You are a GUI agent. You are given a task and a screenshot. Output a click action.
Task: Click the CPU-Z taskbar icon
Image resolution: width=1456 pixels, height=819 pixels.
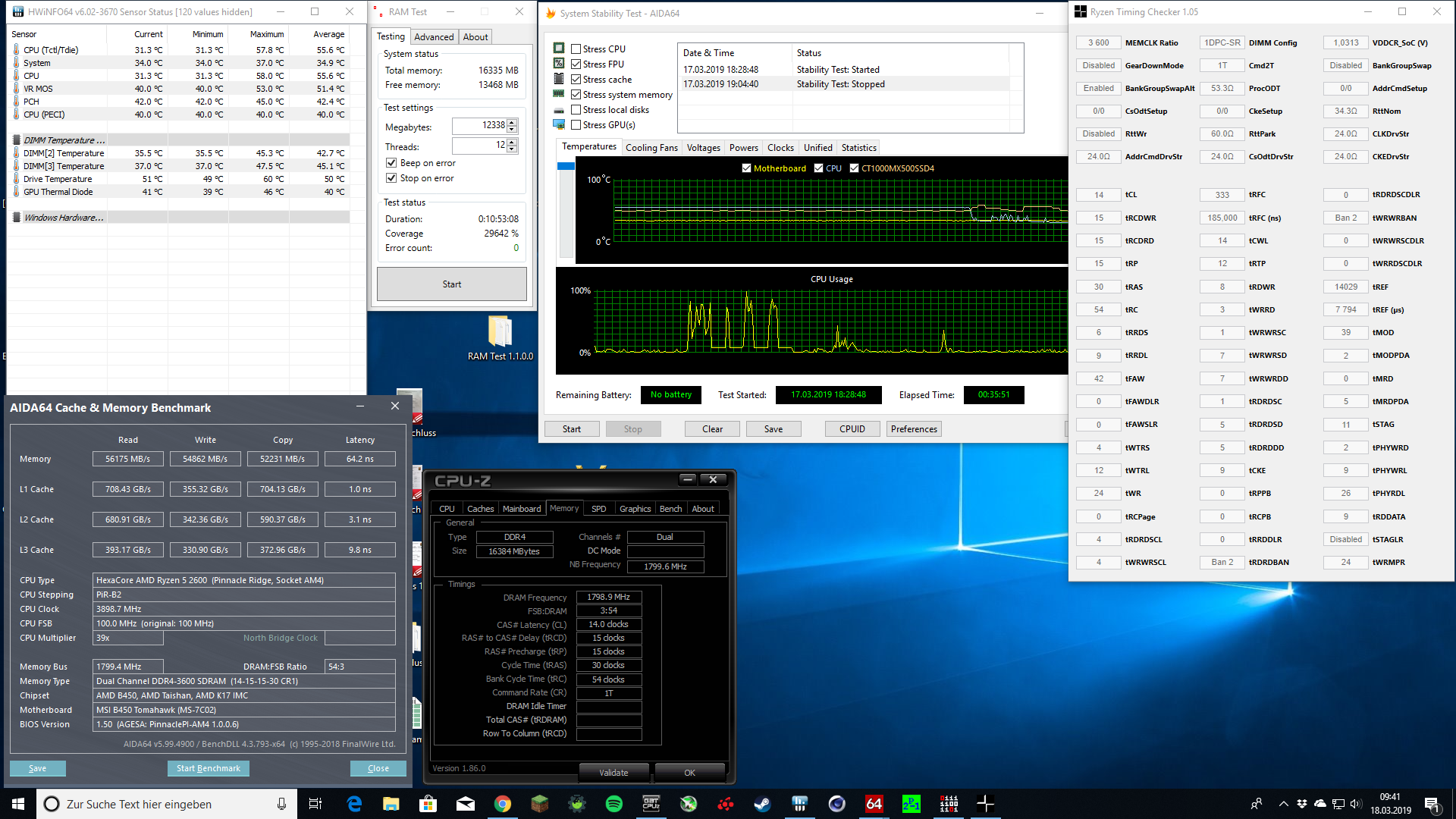pos(651,804)
